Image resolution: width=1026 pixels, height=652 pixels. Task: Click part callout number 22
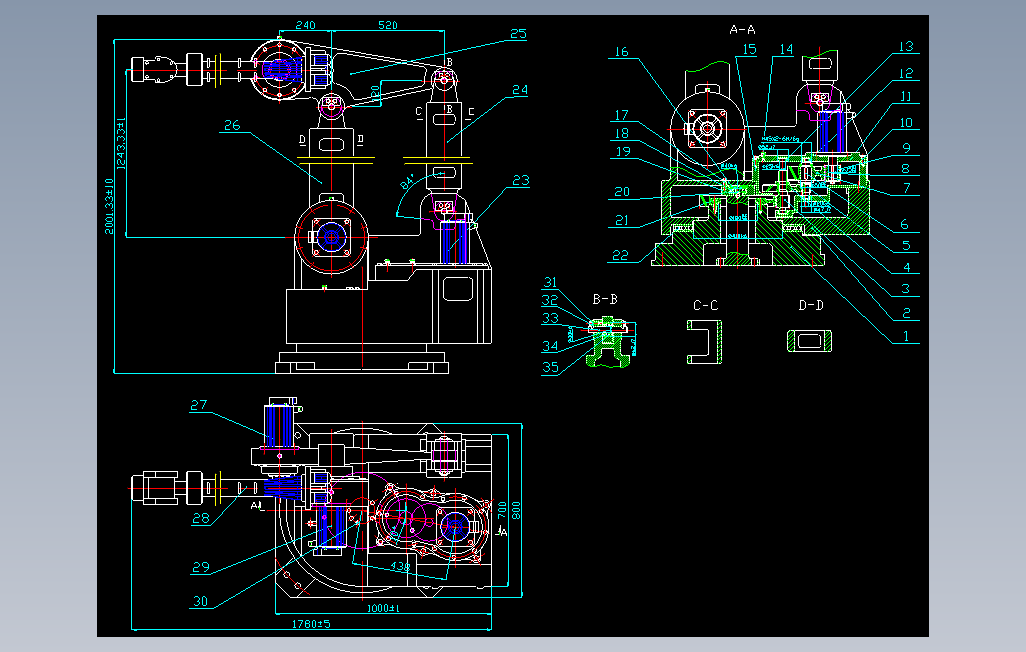coord(620,255)
